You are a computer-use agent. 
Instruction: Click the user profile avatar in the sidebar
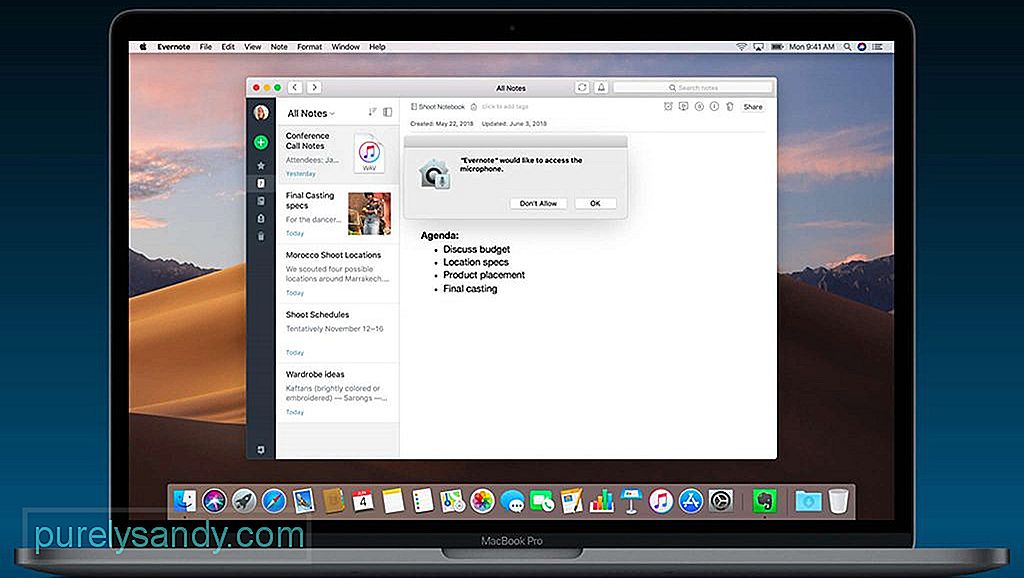261,112
